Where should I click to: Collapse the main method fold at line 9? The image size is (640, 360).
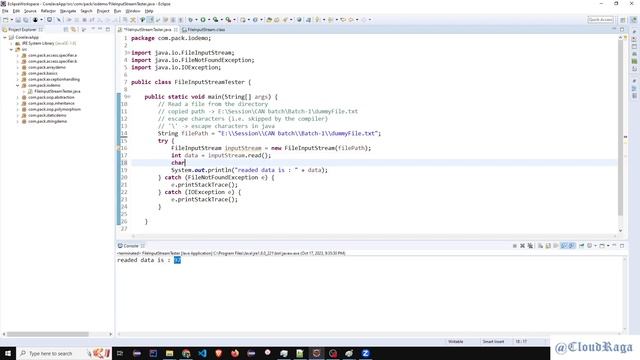pyautogui.click(x=128, y=97)
